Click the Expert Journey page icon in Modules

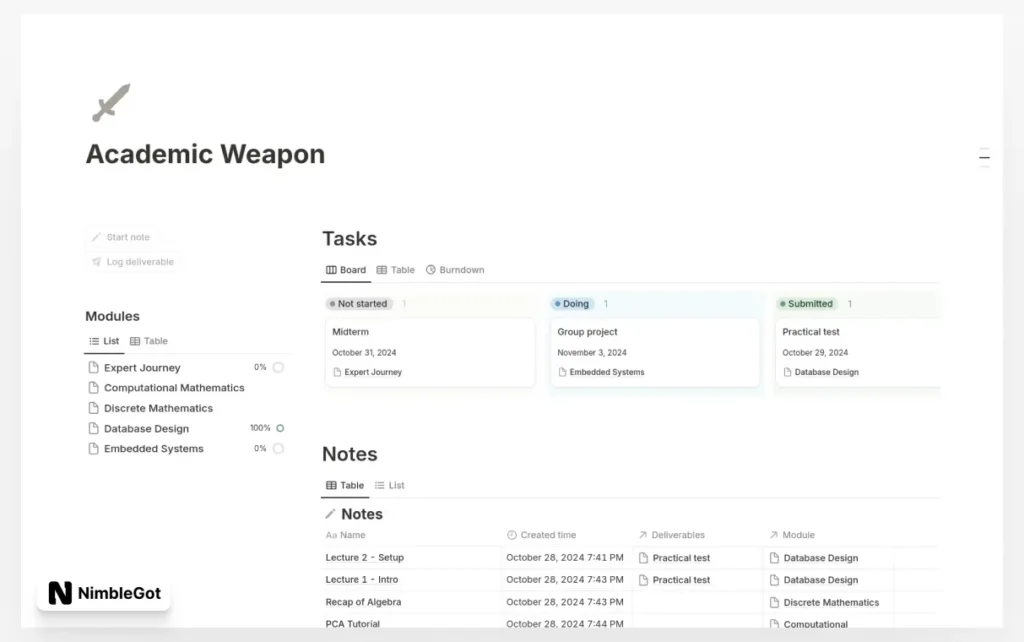93,368
